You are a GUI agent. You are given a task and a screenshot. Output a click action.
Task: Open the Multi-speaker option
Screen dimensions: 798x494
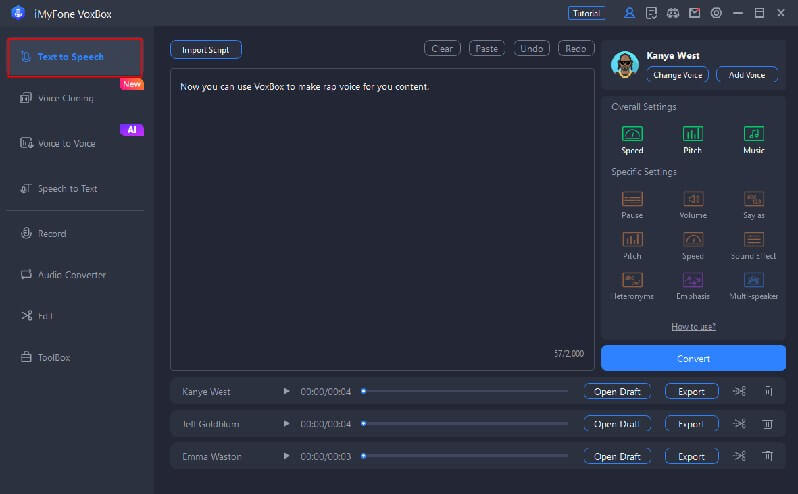pyautogui.click(x=754, y=285)
